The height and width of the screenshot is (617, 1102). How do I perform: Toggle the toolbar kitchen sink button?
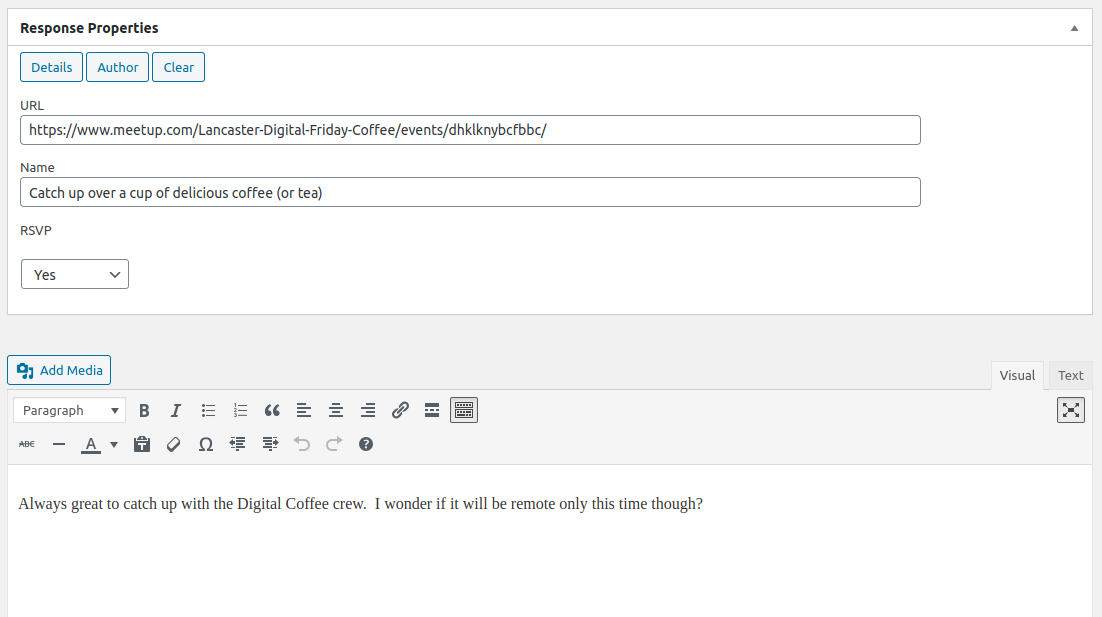click(x=464, y=410)
